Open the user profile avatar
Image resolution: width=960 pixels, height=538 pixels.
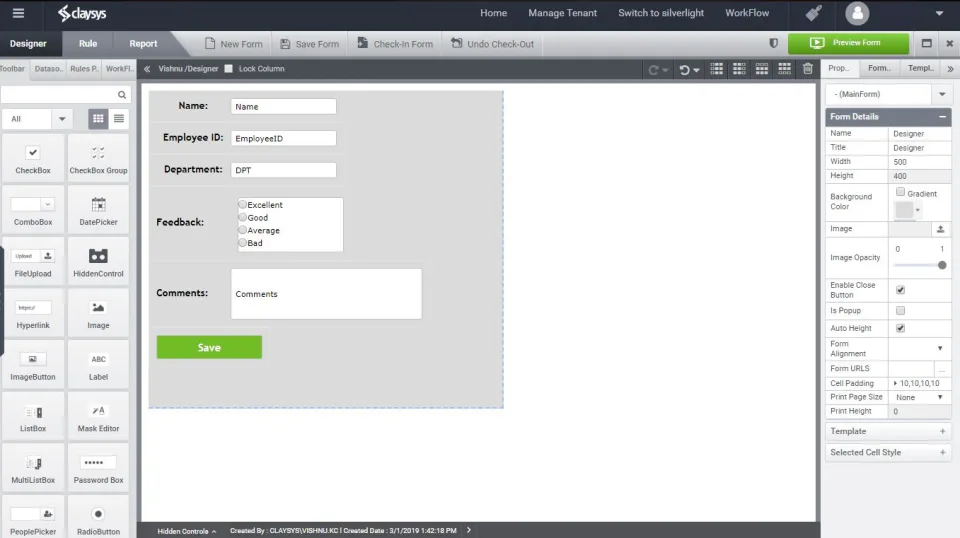pos(857,13)
